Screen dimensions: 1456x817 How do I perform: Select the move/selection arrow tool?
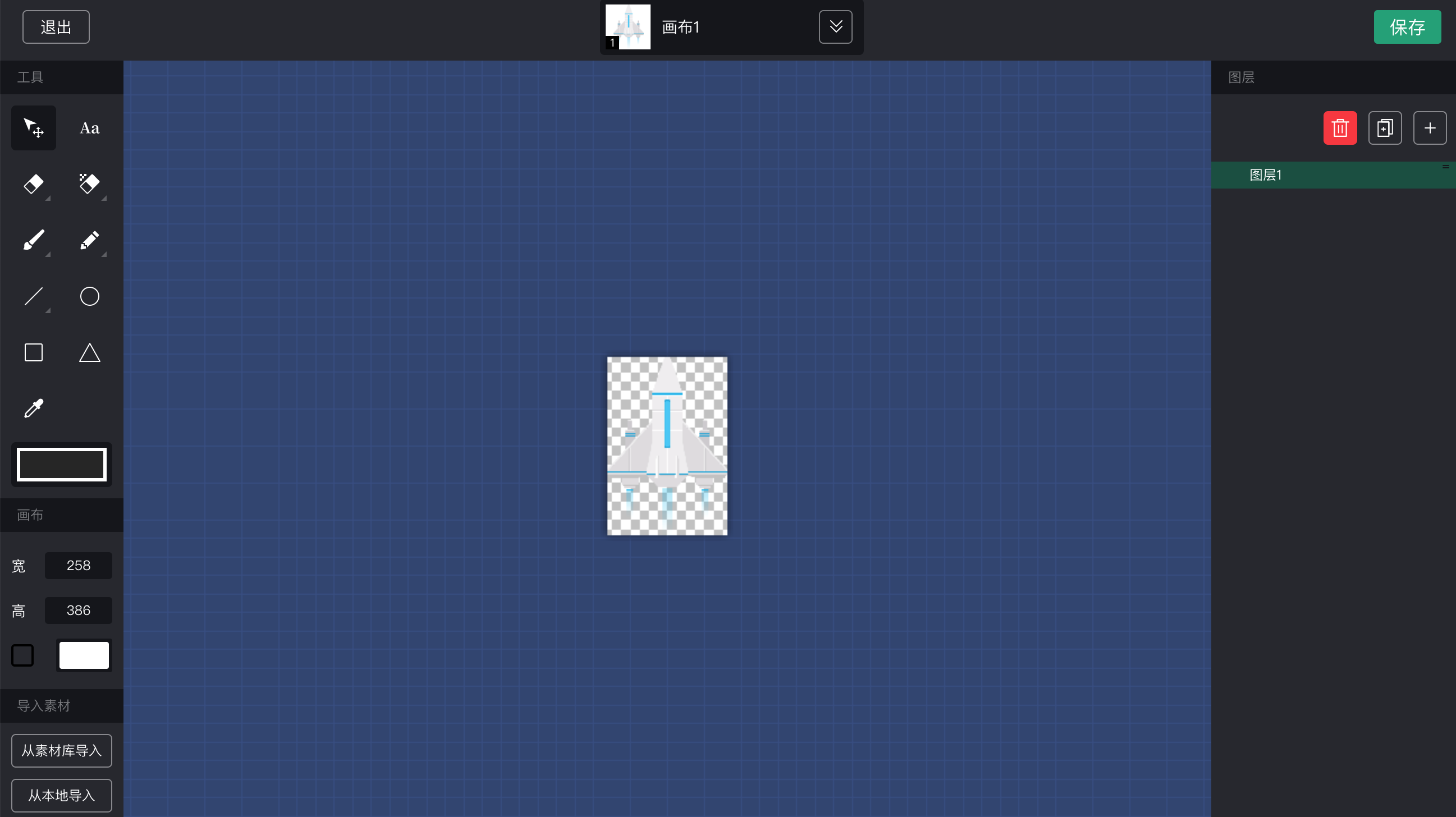(33, 128)
